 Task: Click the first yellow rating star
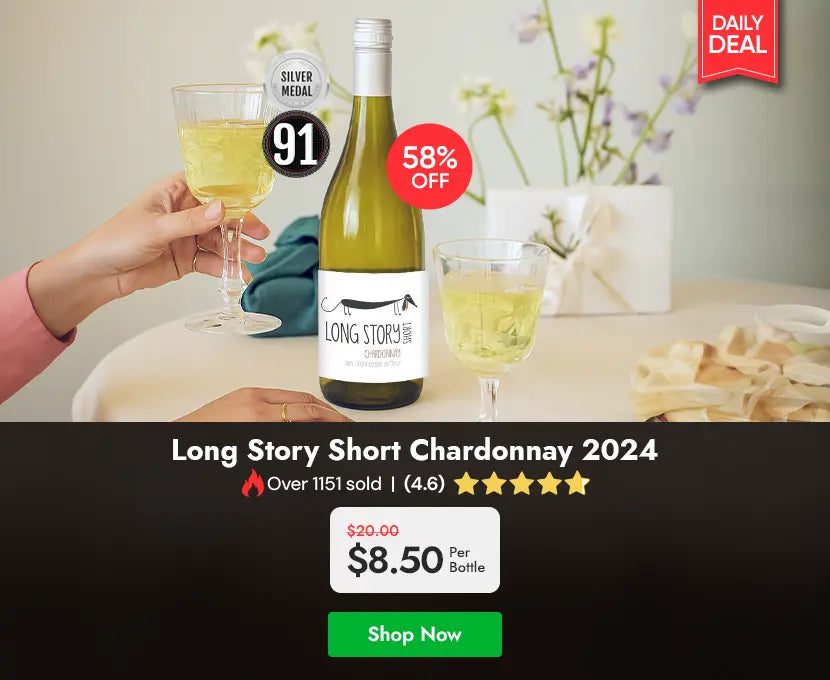pos(466,483)
